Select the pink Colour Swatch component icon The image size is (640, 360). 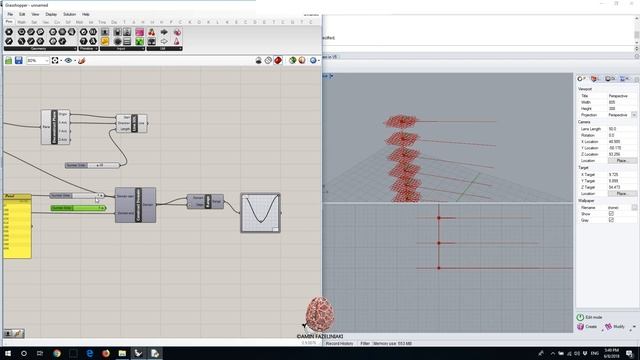coord(140,32)
